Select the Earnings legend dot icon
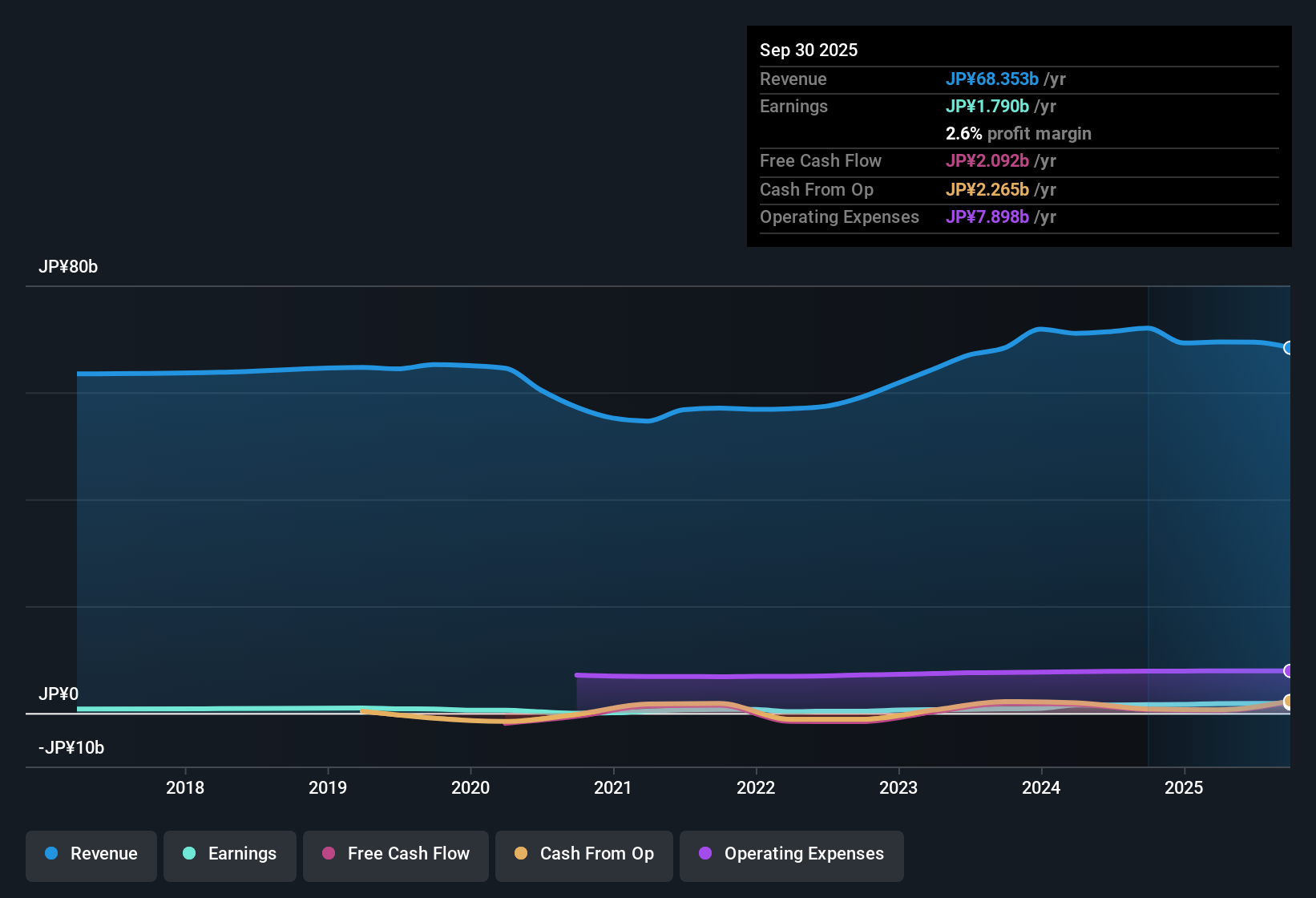 tap(189, 854)
